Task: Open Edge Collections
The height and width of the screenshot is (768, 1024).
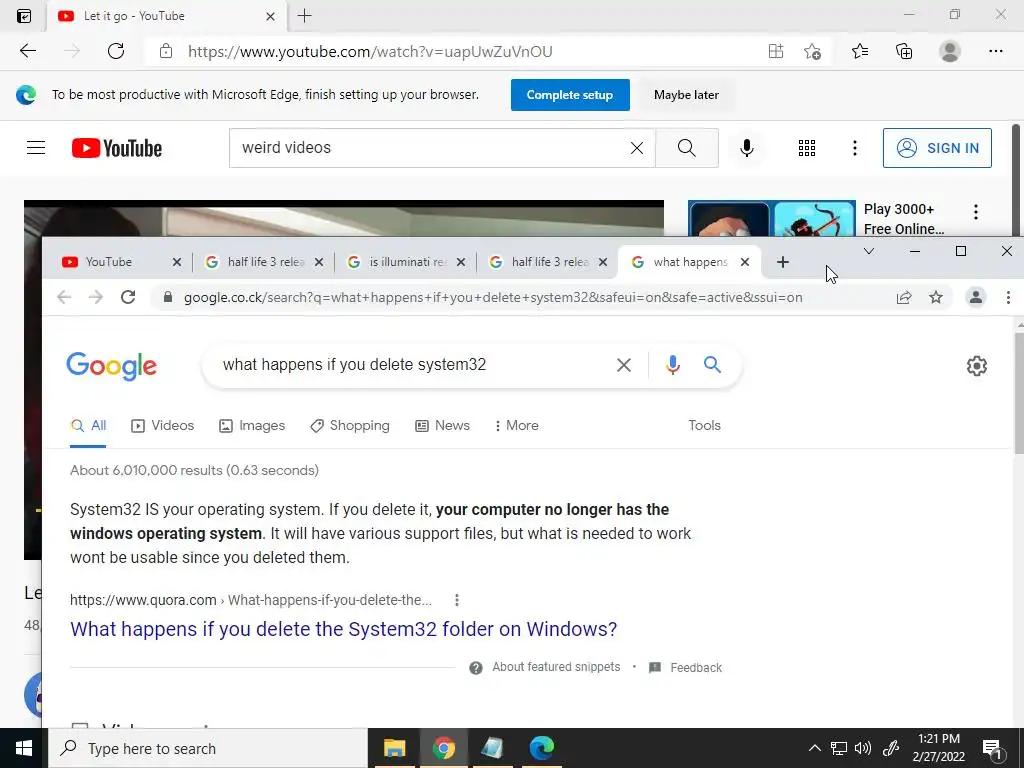Action: click(x=904, y=51)
